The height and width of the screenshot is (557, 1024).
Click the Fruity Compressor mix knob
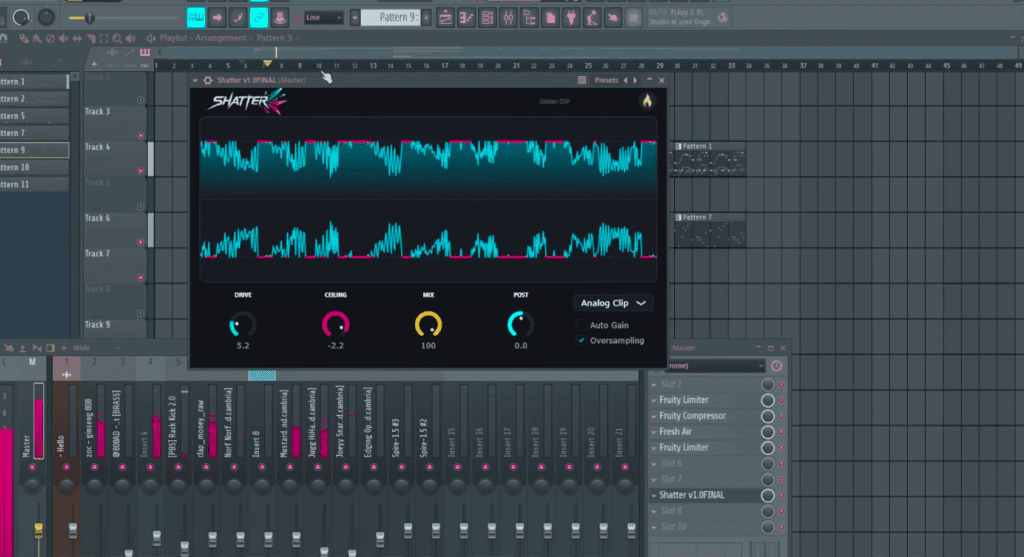pyautogui.click(x=767, y=416)
